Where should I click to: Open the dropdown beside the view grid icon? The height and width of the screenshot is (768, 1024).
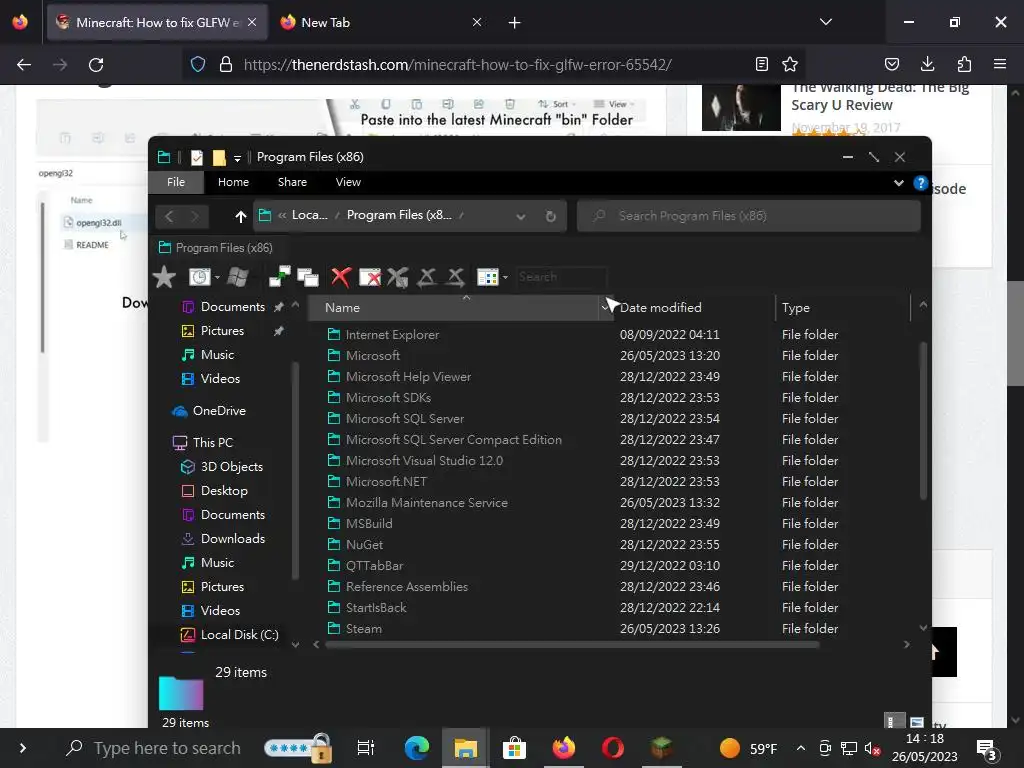click(505, 278)
